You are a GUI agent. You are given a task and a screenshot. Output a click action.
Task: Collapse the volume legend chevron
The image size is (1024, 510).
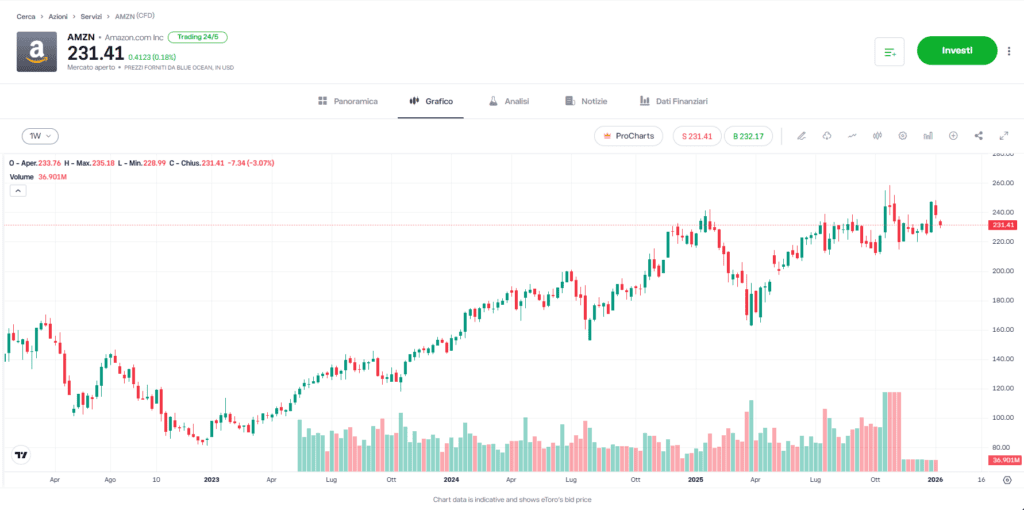click(17, 191)
